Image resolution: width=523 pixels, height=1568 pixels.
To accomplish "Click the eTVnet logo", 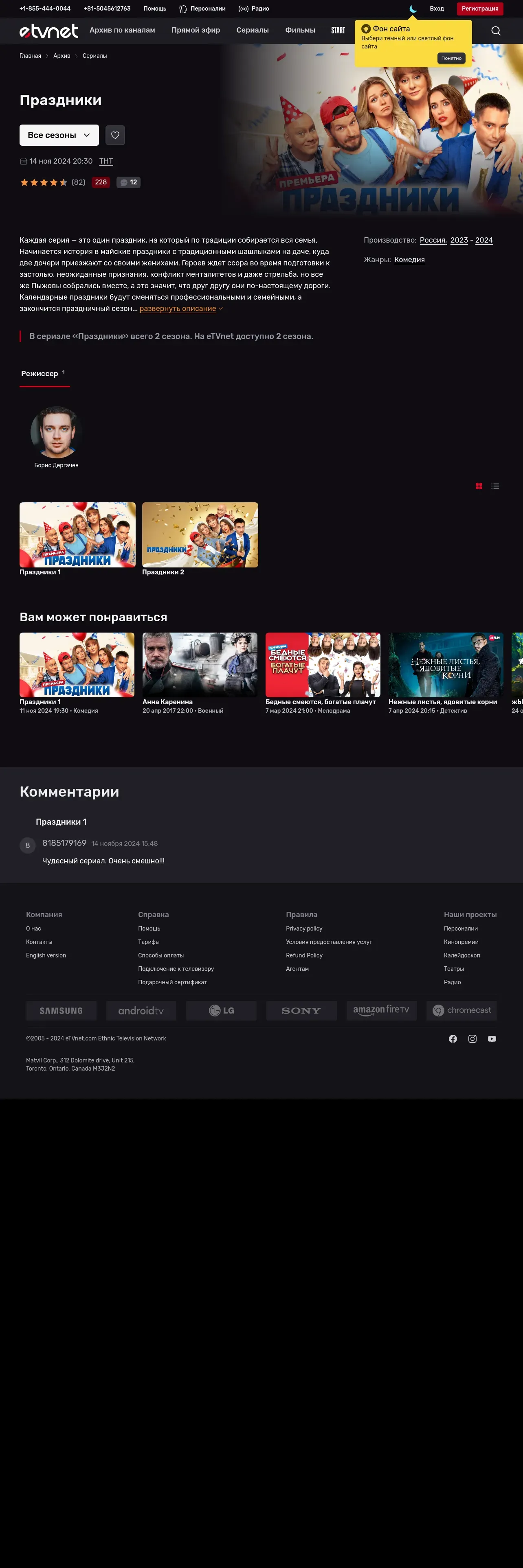I will [49, 31].
